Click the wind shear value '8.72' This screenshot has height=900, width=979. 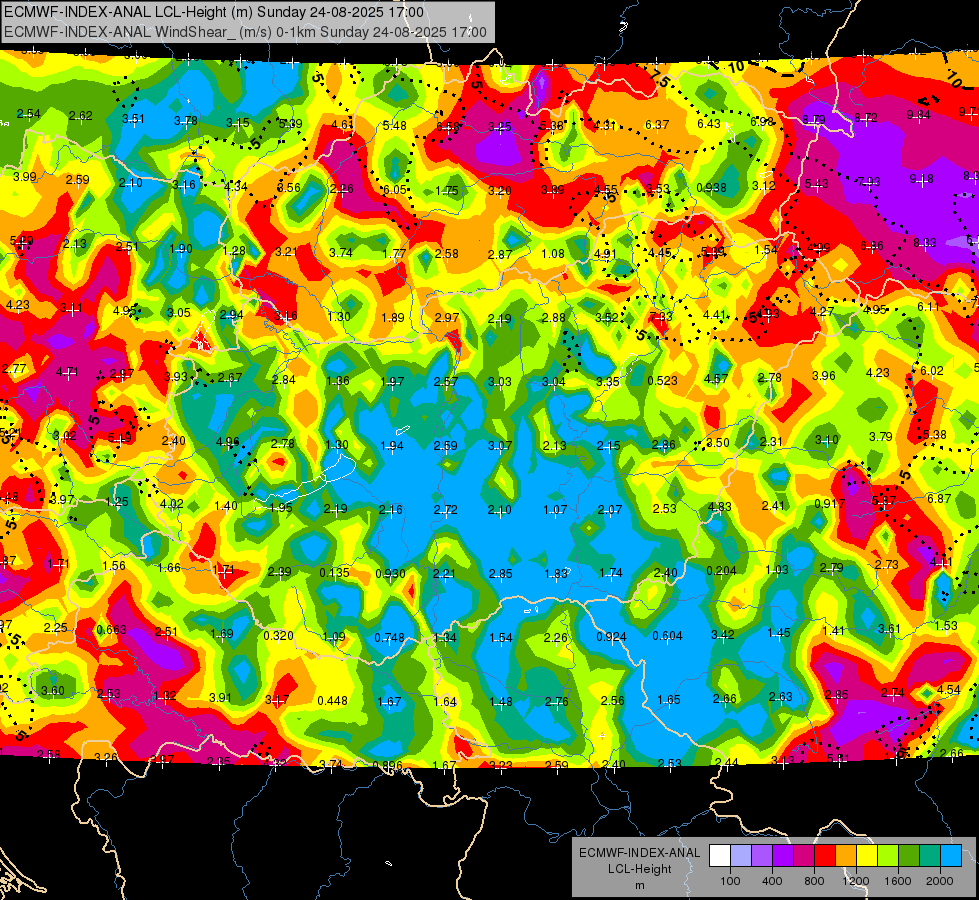pos(866,117)
